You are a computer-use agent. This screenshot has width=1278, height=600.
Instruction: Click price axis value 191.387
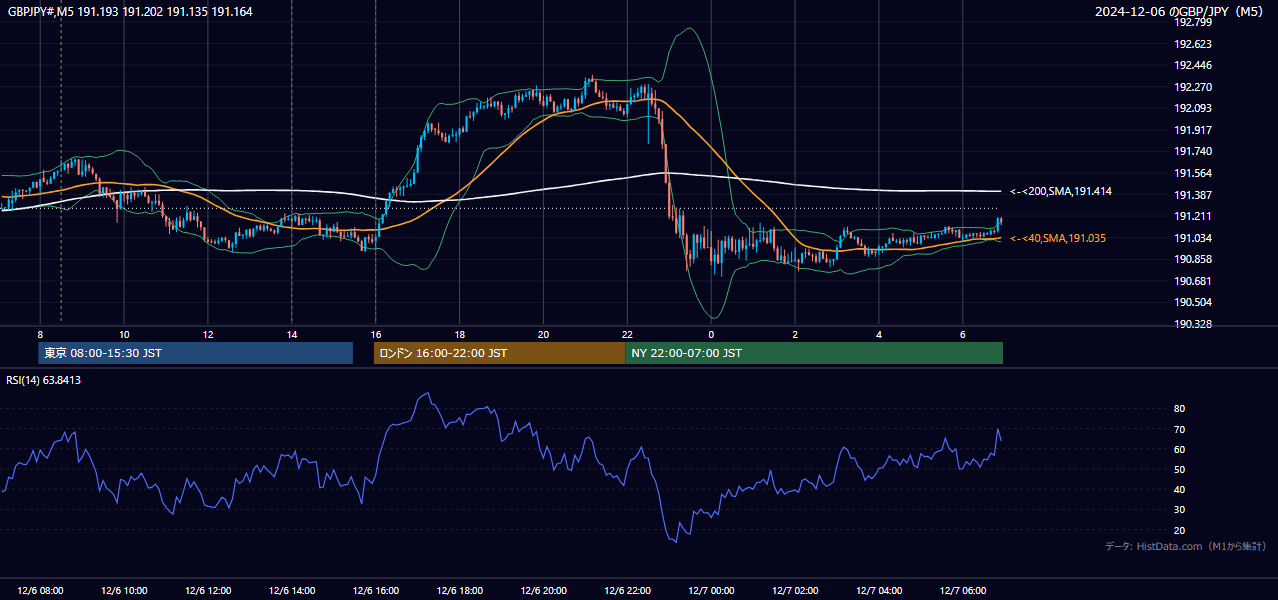(x=1193, y=195)
